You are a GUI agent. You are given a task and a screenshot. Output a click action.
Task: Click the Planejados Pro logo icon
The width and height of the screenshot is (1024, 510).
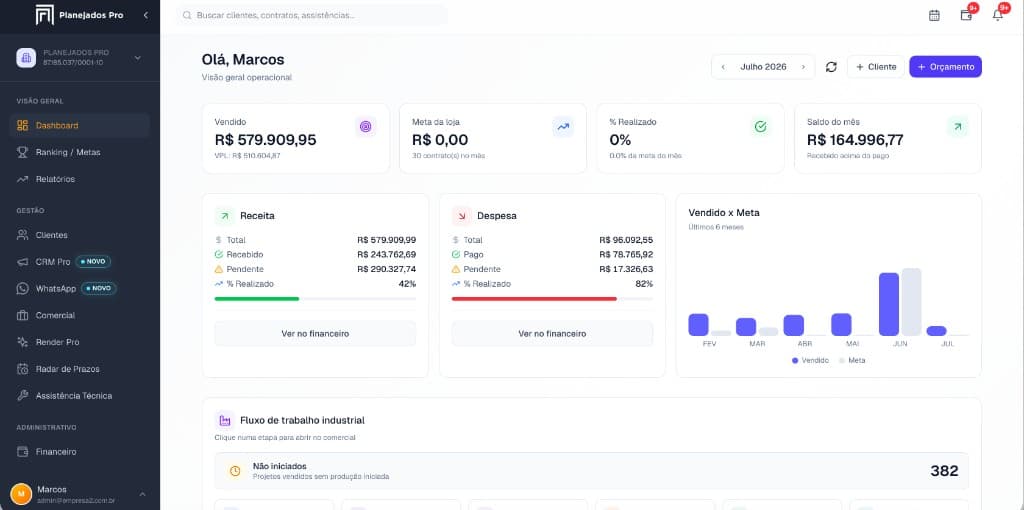[44, 15]
